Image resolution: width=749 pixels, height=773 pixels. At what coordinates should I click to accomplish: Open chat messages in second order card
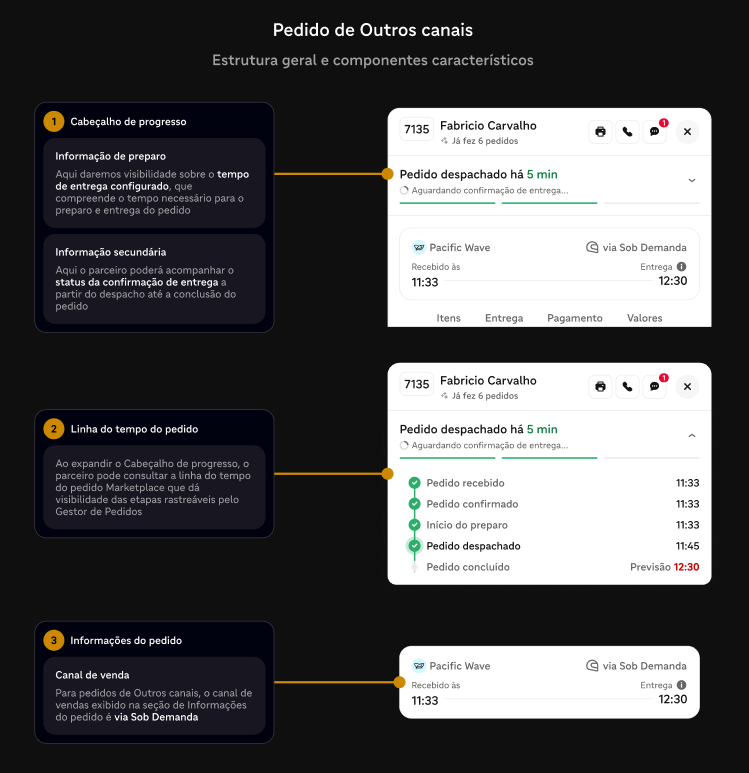coord(654,386)
